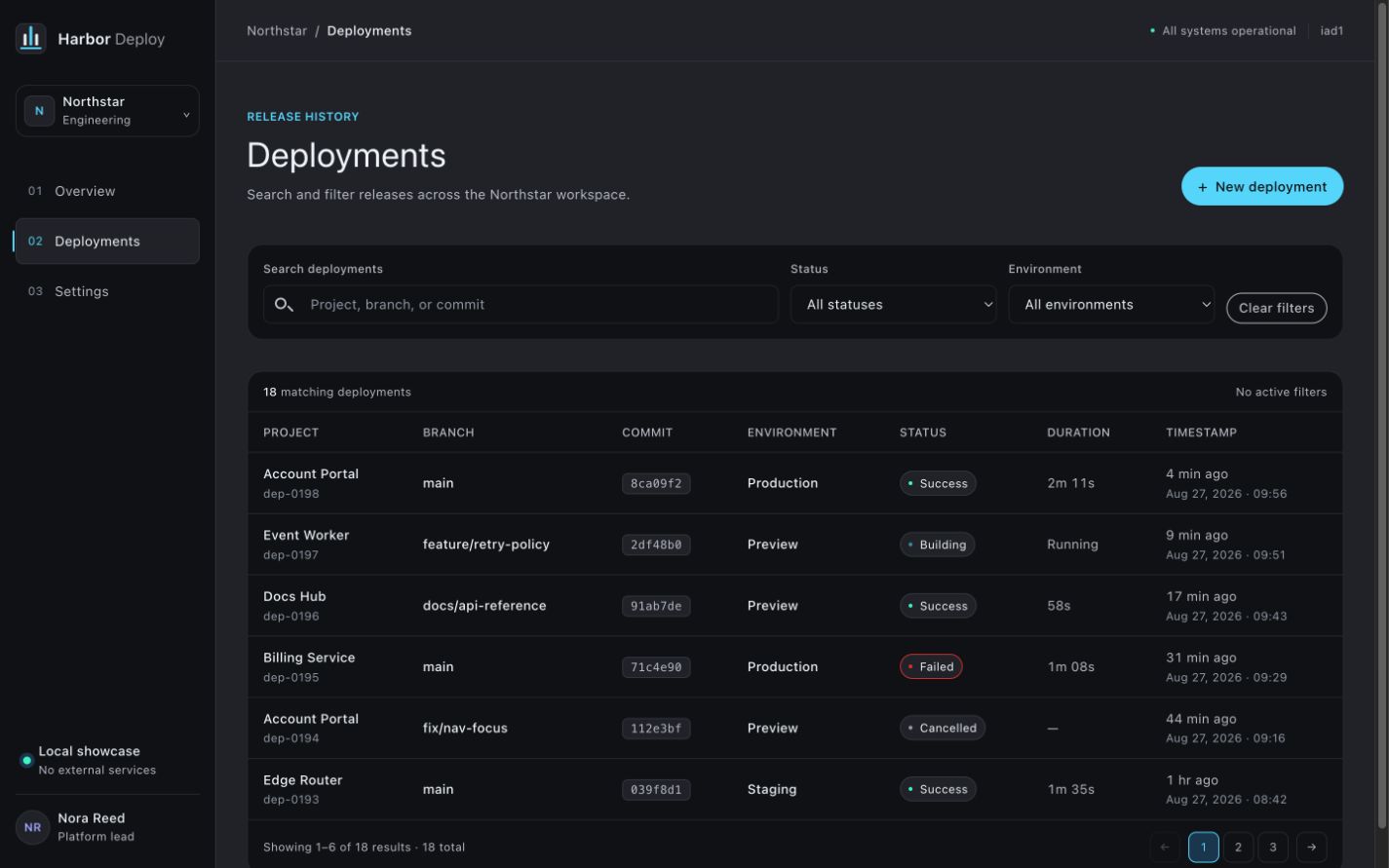Go to previous page arrow

tap(1165, 847)
